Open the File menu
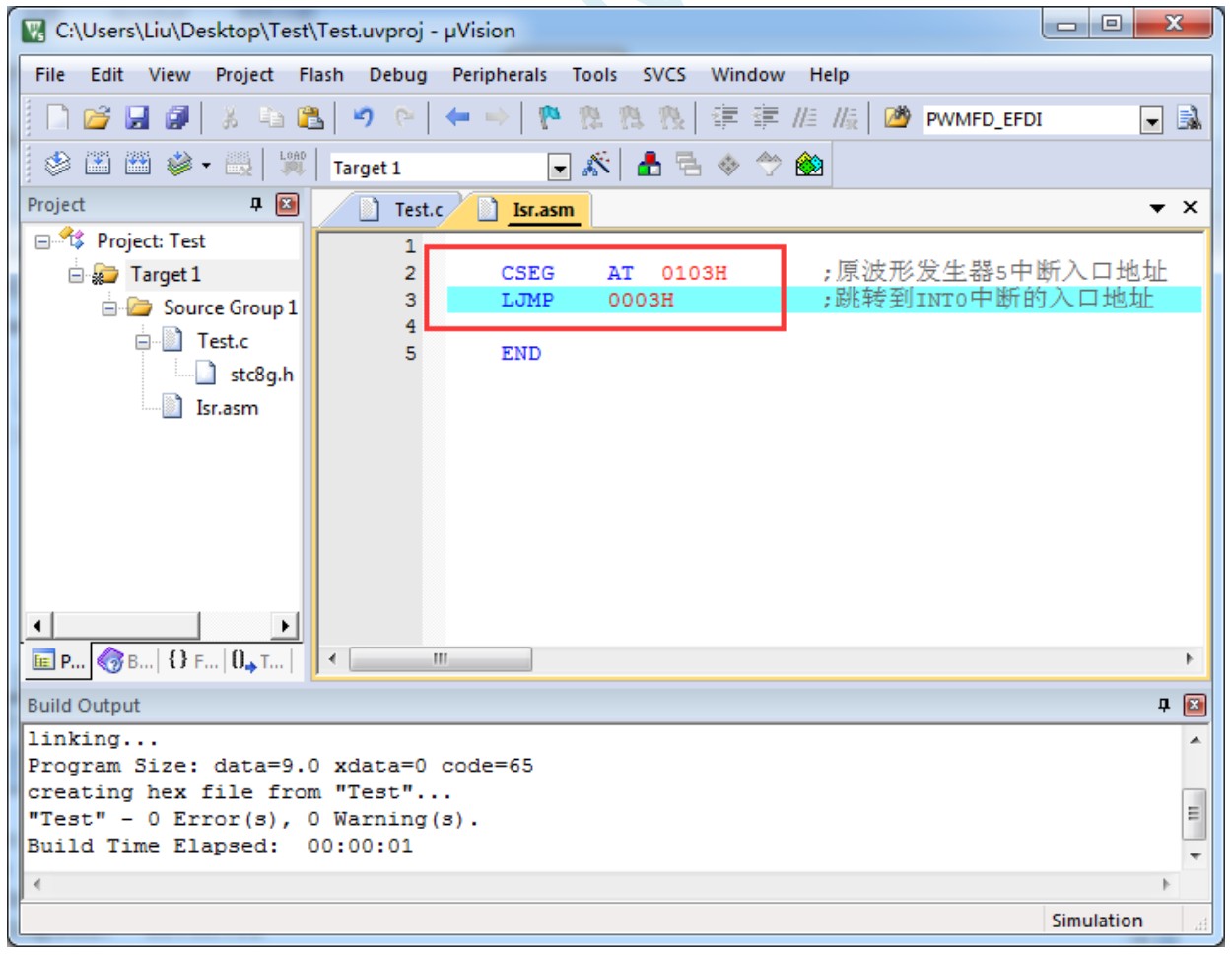Screen dimensions: 1232x955 tap(50, 75)
